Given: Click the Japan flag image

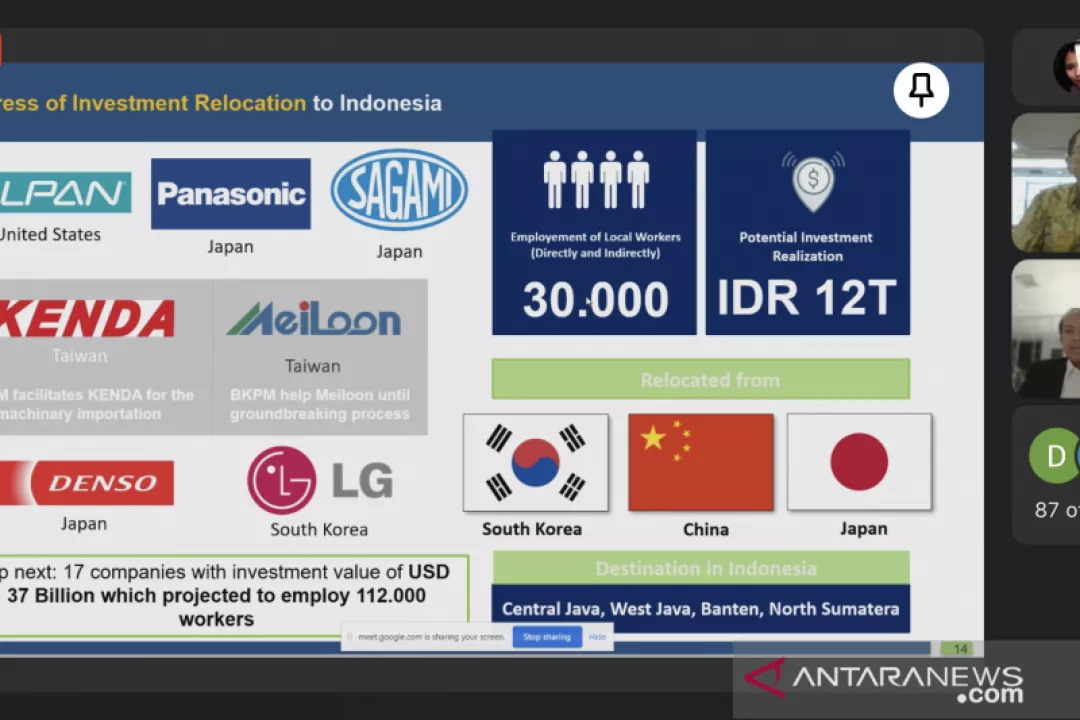Looking at the screenshot, I should pyautogui.click(x=860, y=462).
